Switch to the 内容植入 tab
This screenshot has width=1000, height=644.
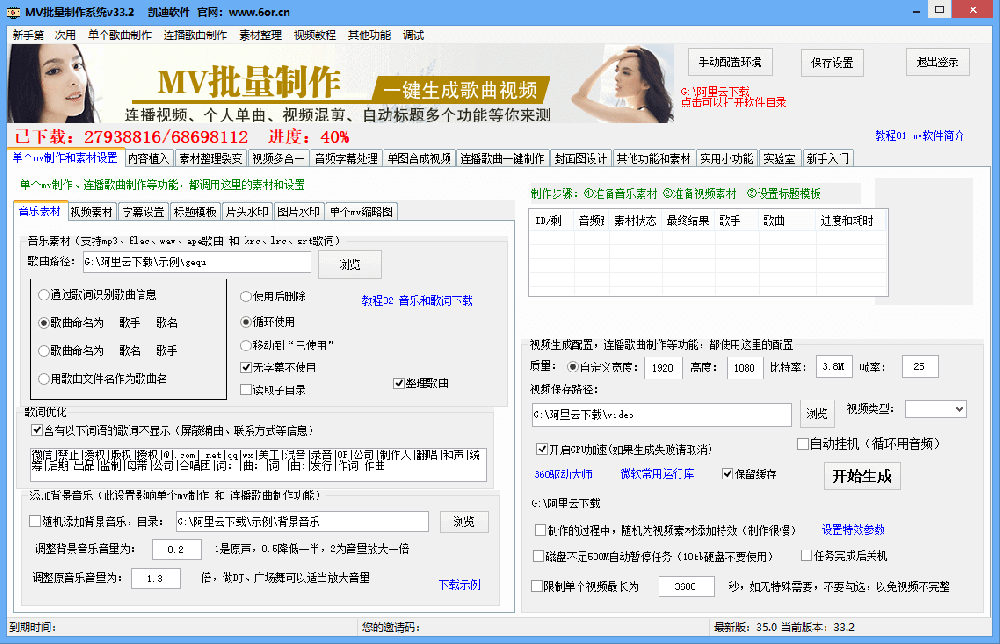click(x=148, y=158)
